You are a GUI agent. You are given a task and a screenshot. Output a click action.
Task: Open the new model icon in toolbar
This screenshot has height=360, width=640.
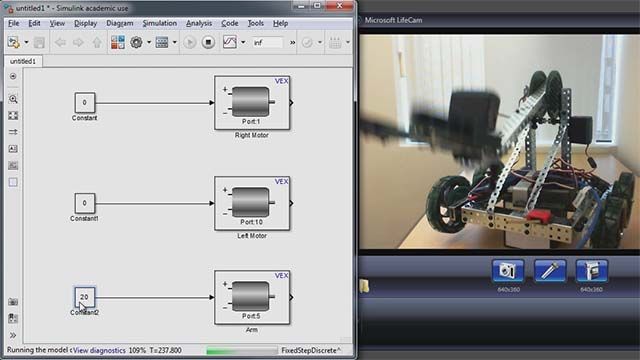(13, 42)
